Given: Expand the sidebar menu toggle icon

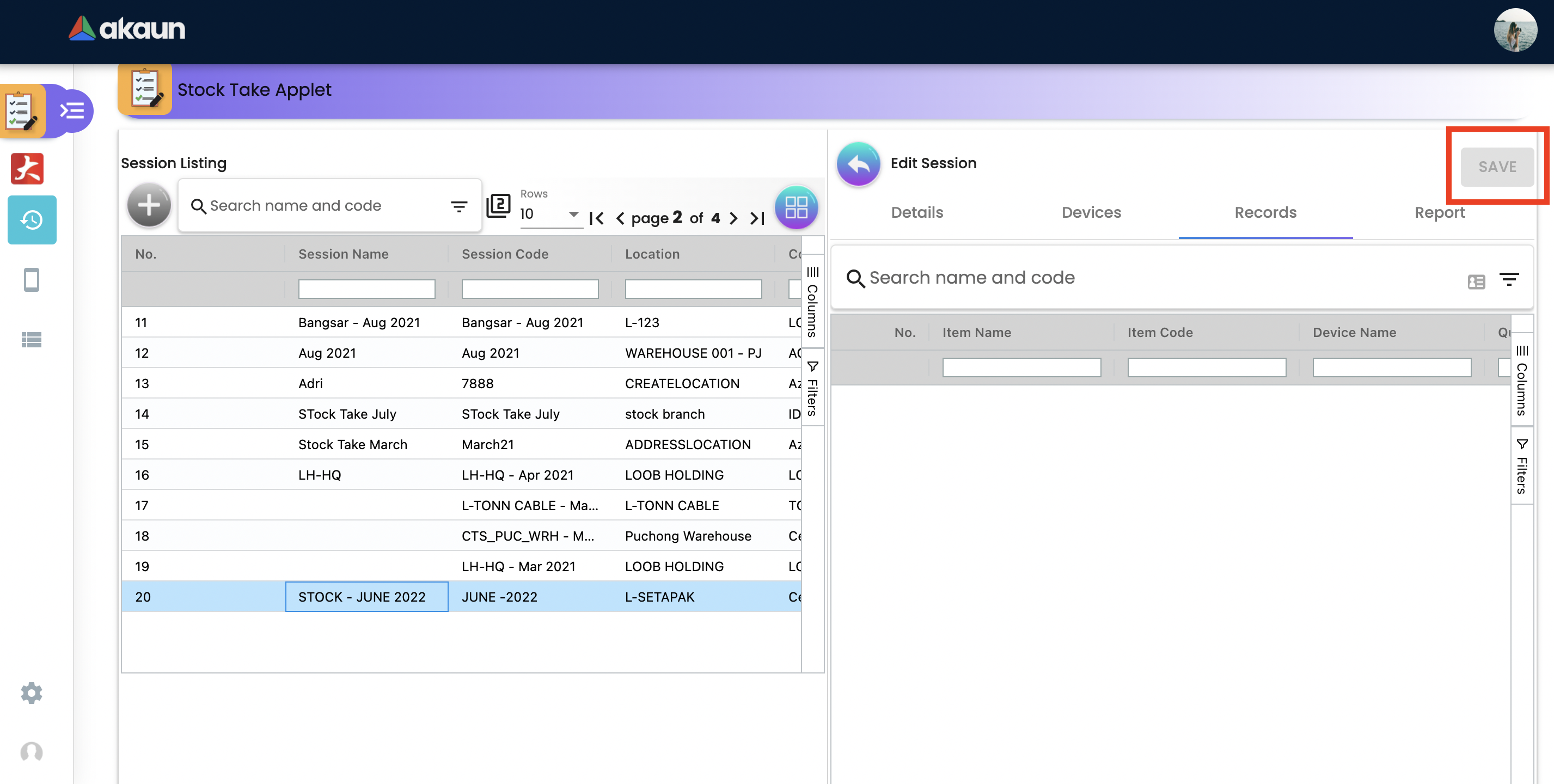Looking at the screenshot, I should (x=72, y=111).
